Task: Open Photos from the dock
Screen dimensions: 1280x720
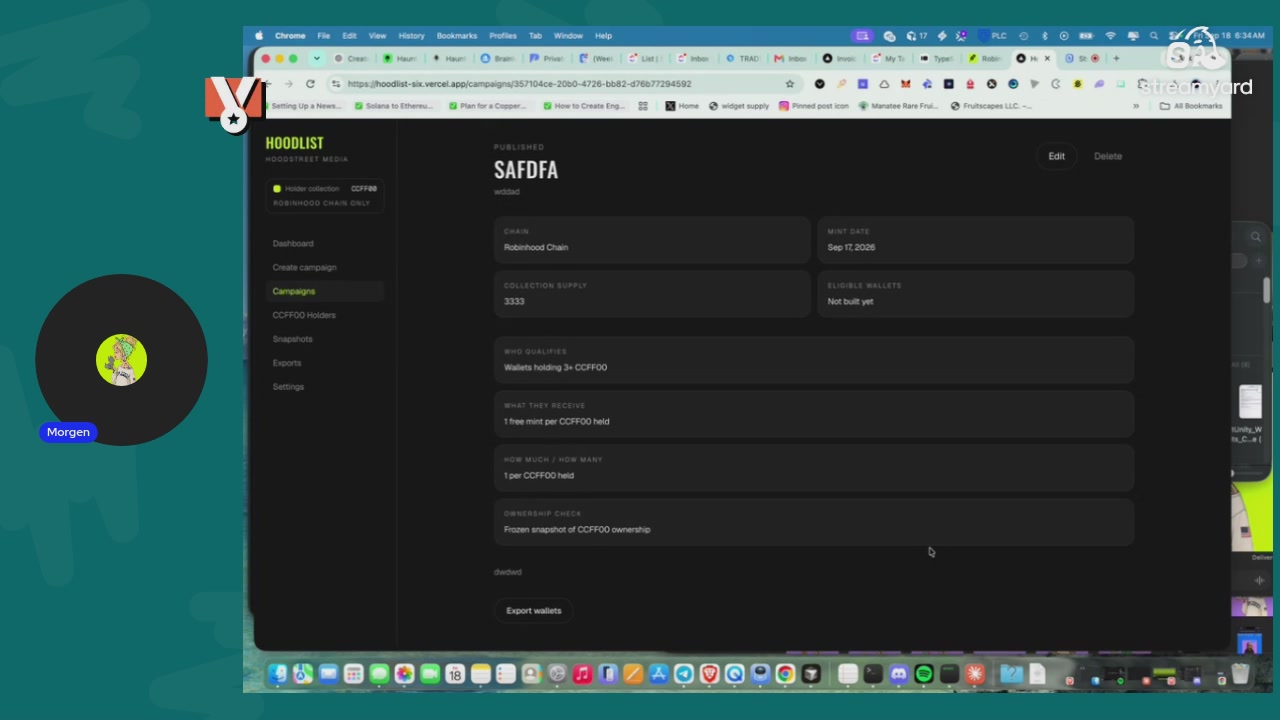Action: pos(404,674)
